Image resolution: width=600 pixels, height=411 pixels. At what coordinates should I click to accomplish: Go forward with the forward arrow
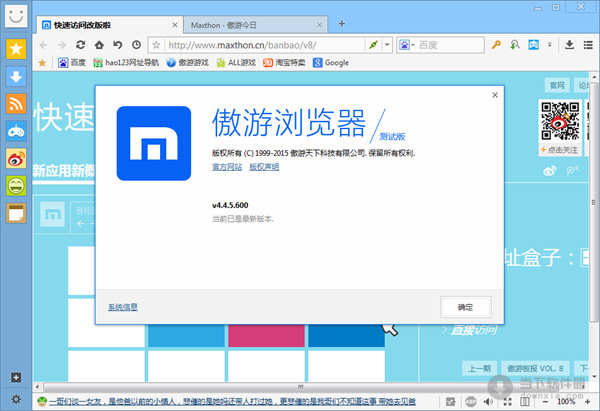point(62,45)
